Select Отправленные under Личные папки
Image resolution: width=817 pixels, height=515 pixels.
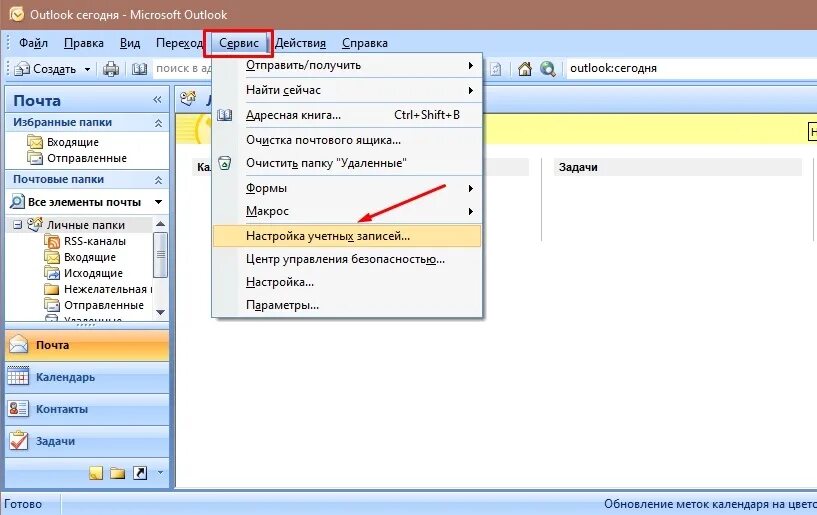click(104, 305)
